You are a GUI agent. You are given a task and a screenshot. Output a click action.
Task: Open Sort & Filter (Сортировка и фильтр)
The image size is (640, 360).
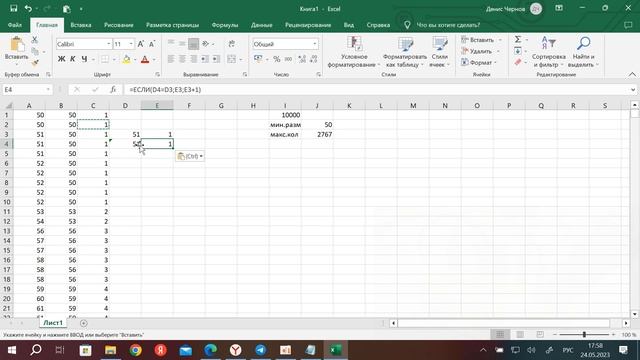click(x=549, y=52)
